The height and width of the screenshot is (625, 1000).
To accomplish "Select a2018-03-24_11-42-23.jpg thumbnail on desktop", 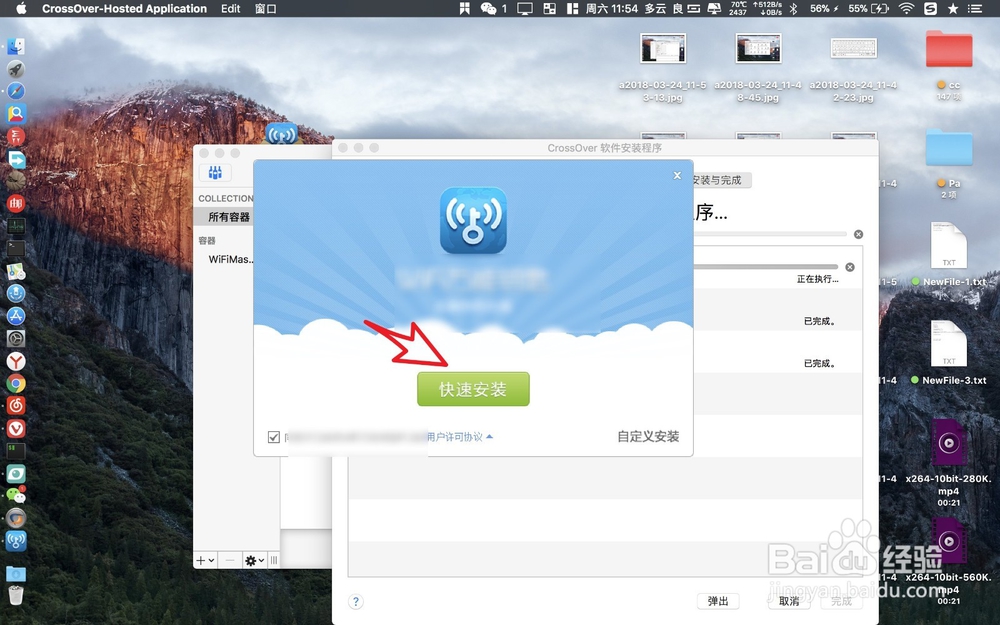I will pyautogui.click(x=854, y=48).
